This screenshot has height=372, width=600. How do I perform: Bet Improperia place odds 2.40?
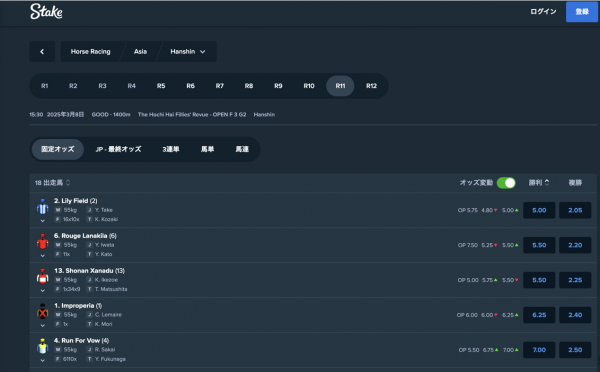[x=575, y=315]
